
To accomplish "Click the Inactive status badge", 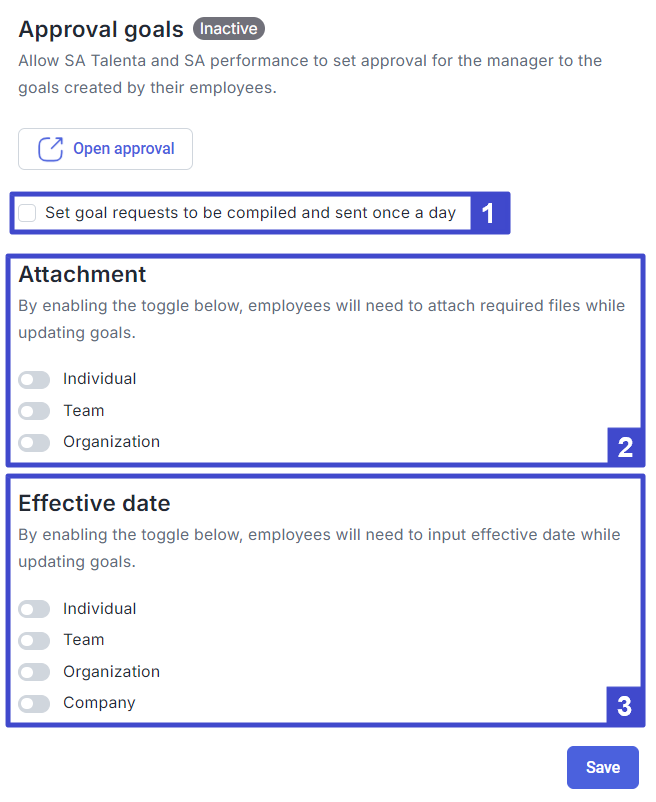I will [229, 29].
